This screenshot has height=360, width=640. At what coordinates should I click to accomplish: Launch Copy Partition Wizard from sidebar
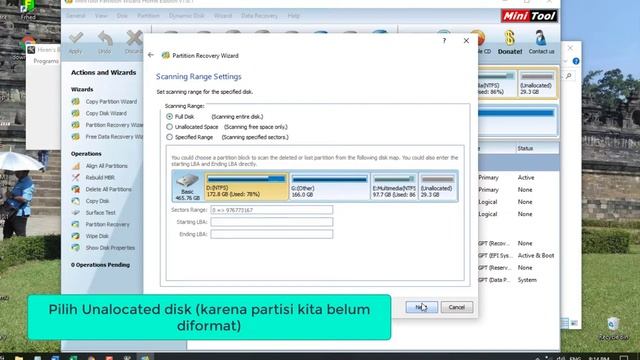coord(111,102)
